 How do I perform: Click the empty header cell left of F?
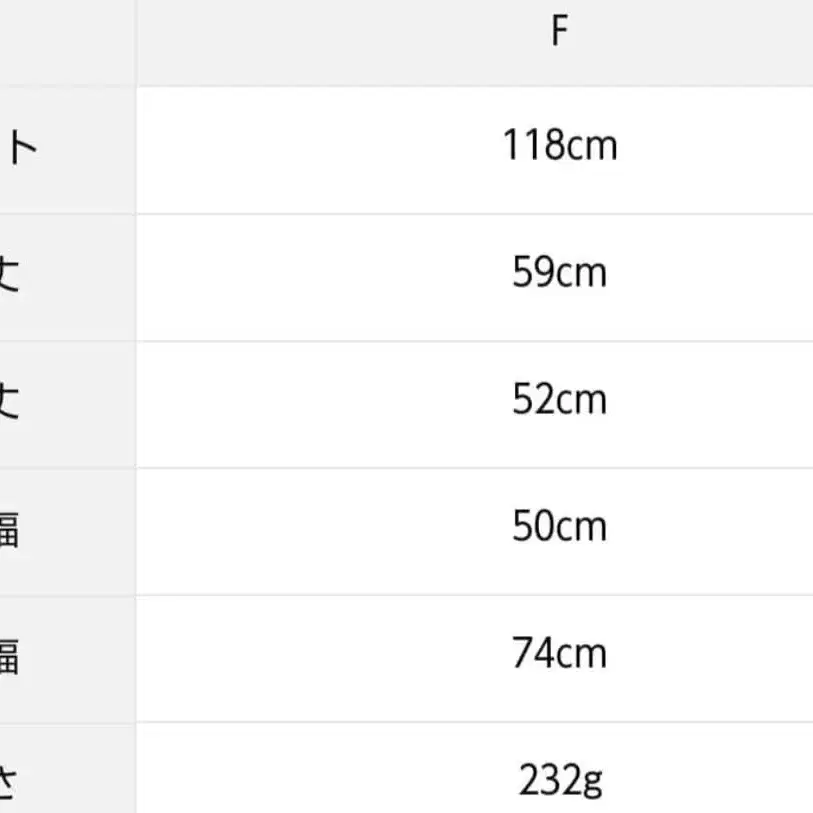tap(66, 40)
